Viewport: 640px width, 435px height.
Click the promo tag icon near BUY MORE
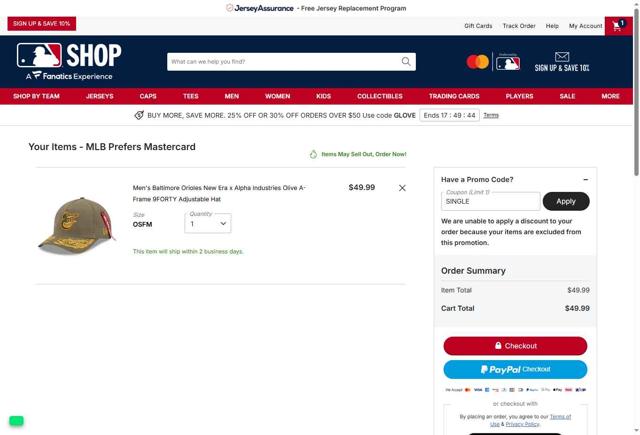139,115
